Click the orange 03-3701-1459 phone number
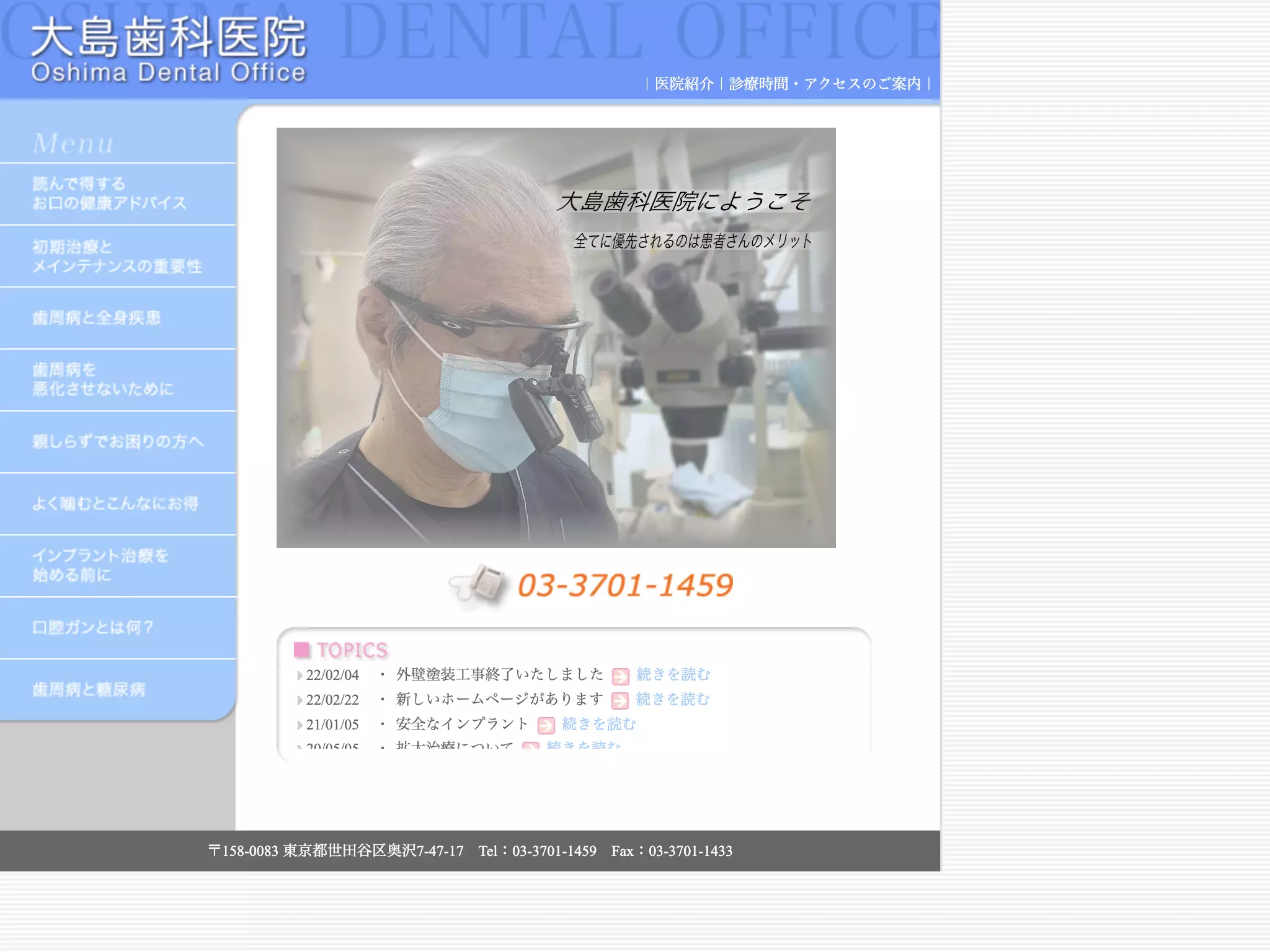The image size is (1270, 952). [625, 586]
